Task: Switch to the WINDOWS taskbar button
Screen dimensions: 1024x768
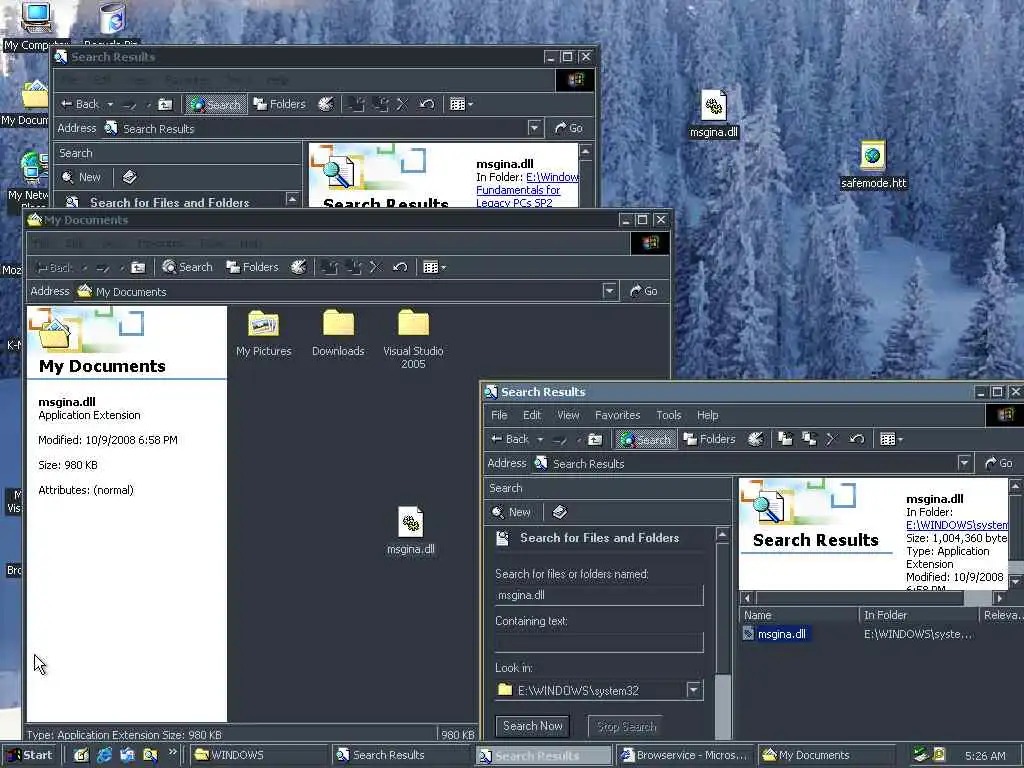Action: [x=260, y=755]
